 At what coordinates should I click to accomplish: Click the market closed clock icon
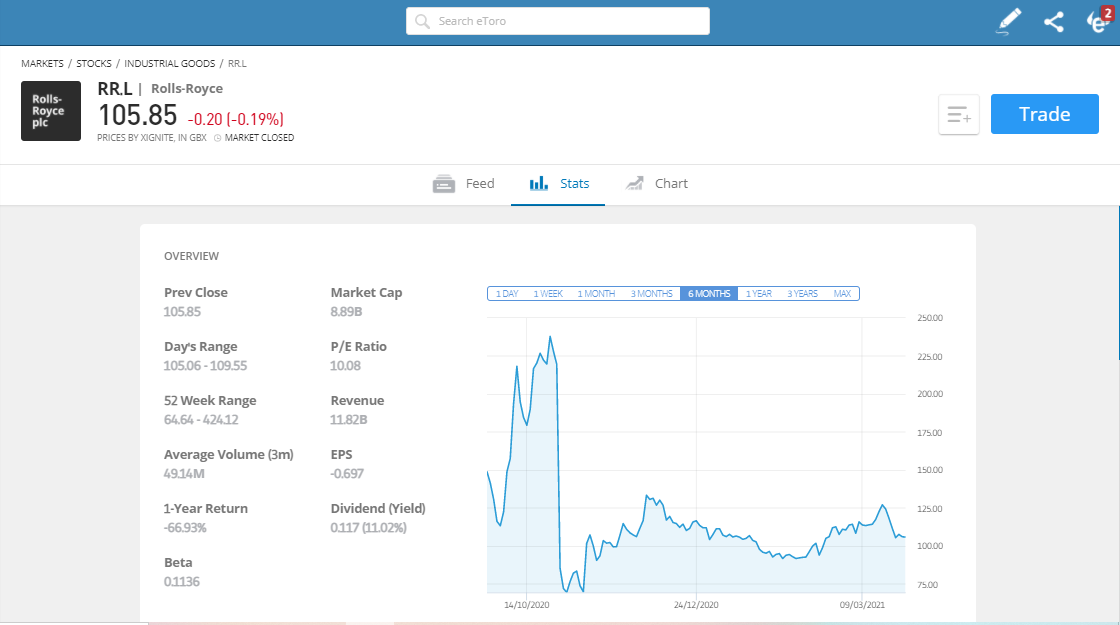pyautogui.click(x=218, y=138)
